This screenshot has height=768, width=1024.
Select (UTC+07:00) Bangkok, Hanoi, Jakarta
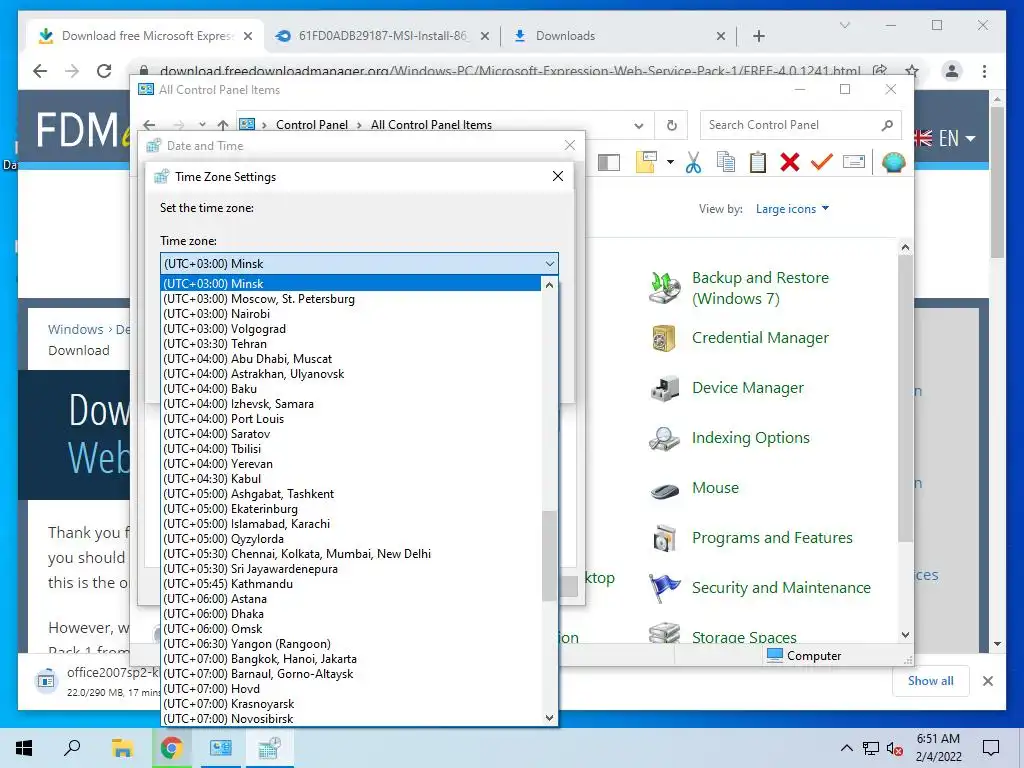(351, 660)
